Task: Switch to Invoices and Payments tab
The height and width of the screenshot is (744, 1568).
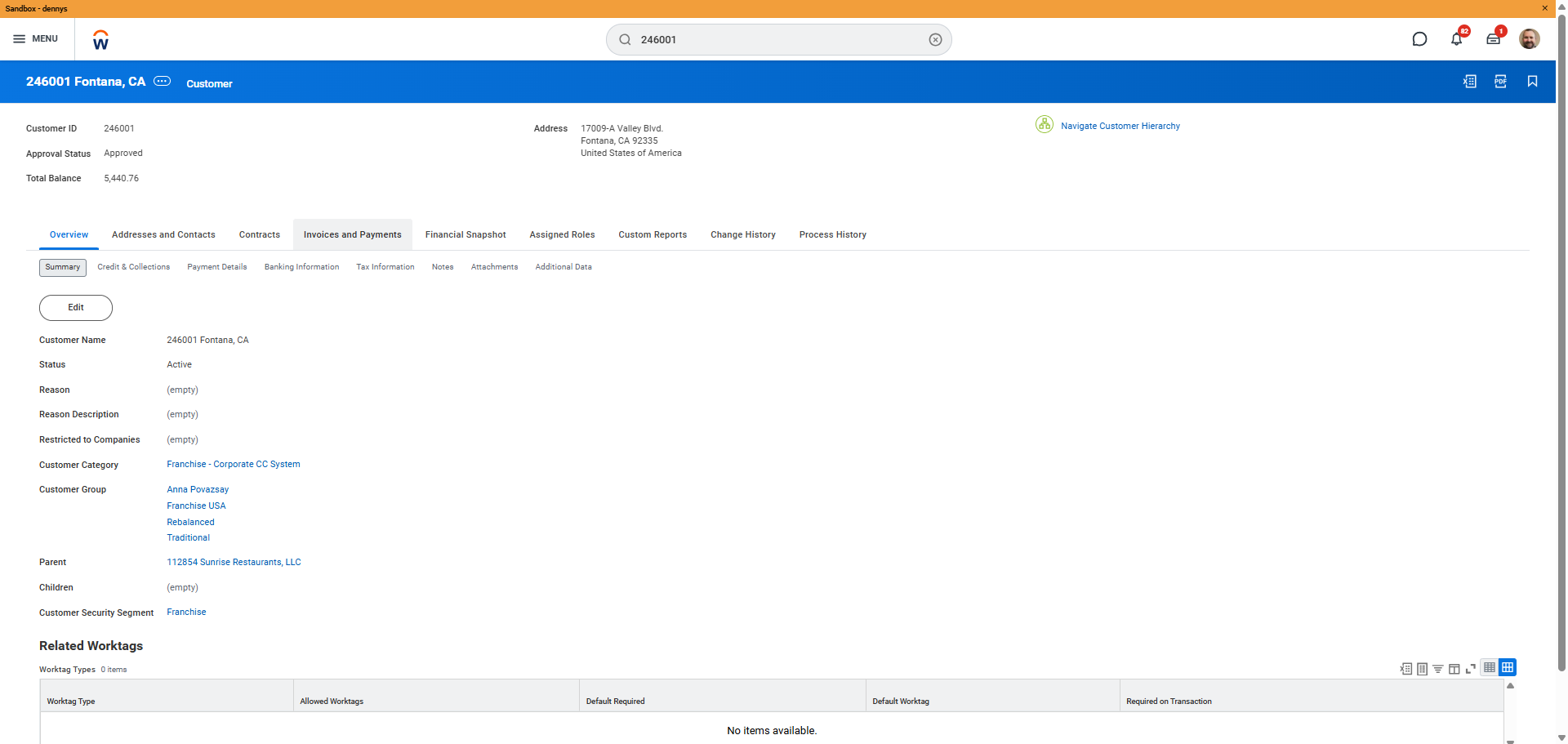Action: (352, 235)
